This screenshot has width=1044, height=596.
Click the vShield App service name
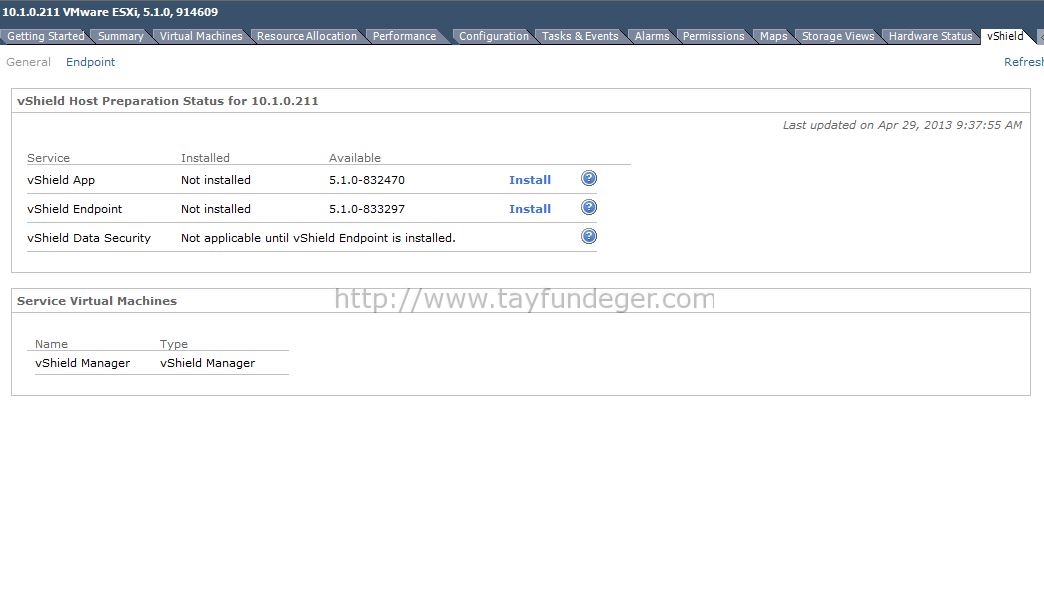pyautogui.click(x=61, y=180)
